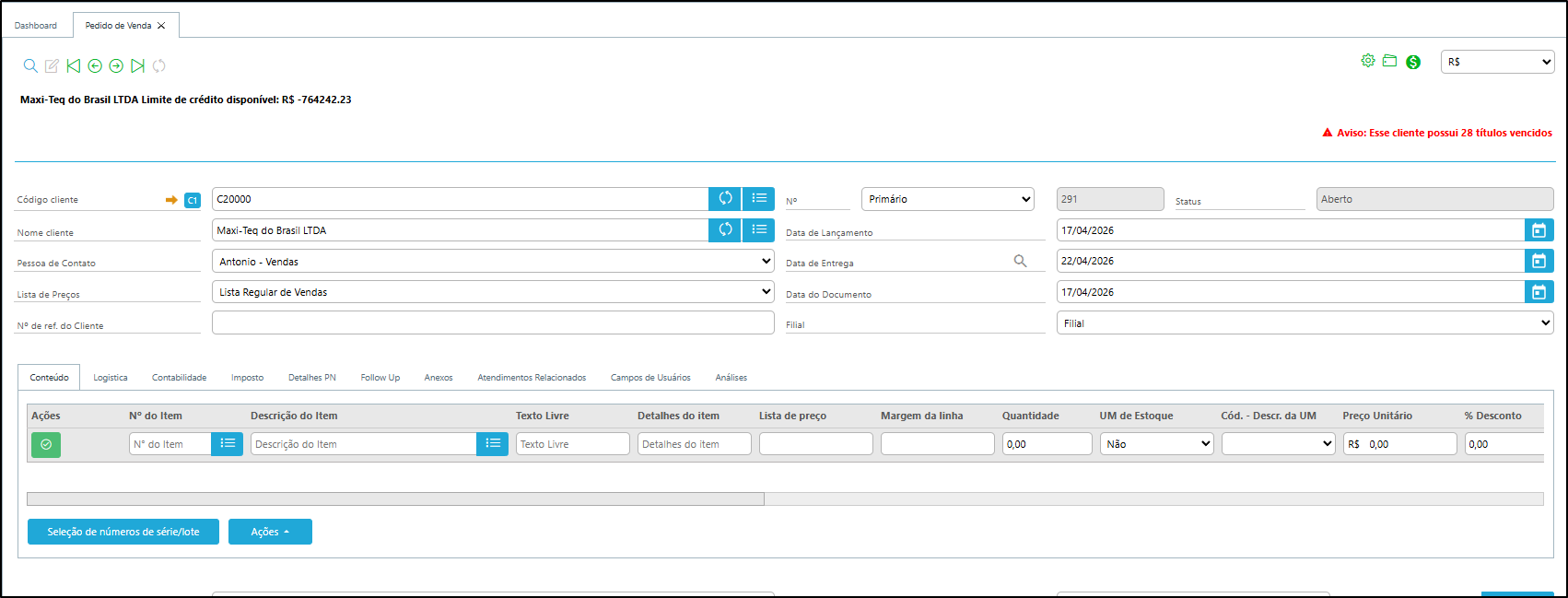Jump to the last record icon
Image resolution: width=1568 pixels, height=598 pixels.
click(x=137, y=65)
